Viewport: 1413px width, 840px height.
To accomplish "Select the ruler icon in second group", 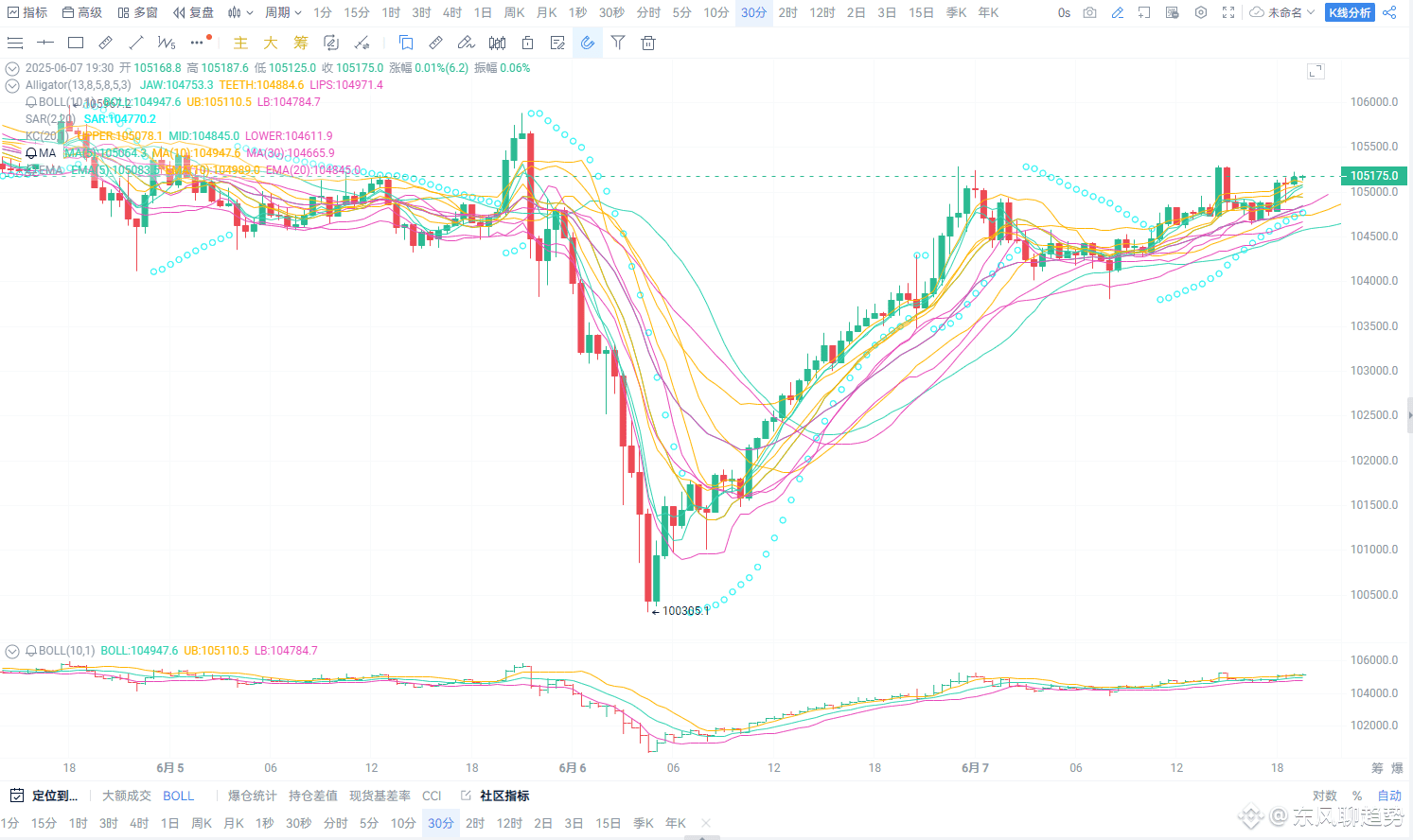I will tap(435, 43).
